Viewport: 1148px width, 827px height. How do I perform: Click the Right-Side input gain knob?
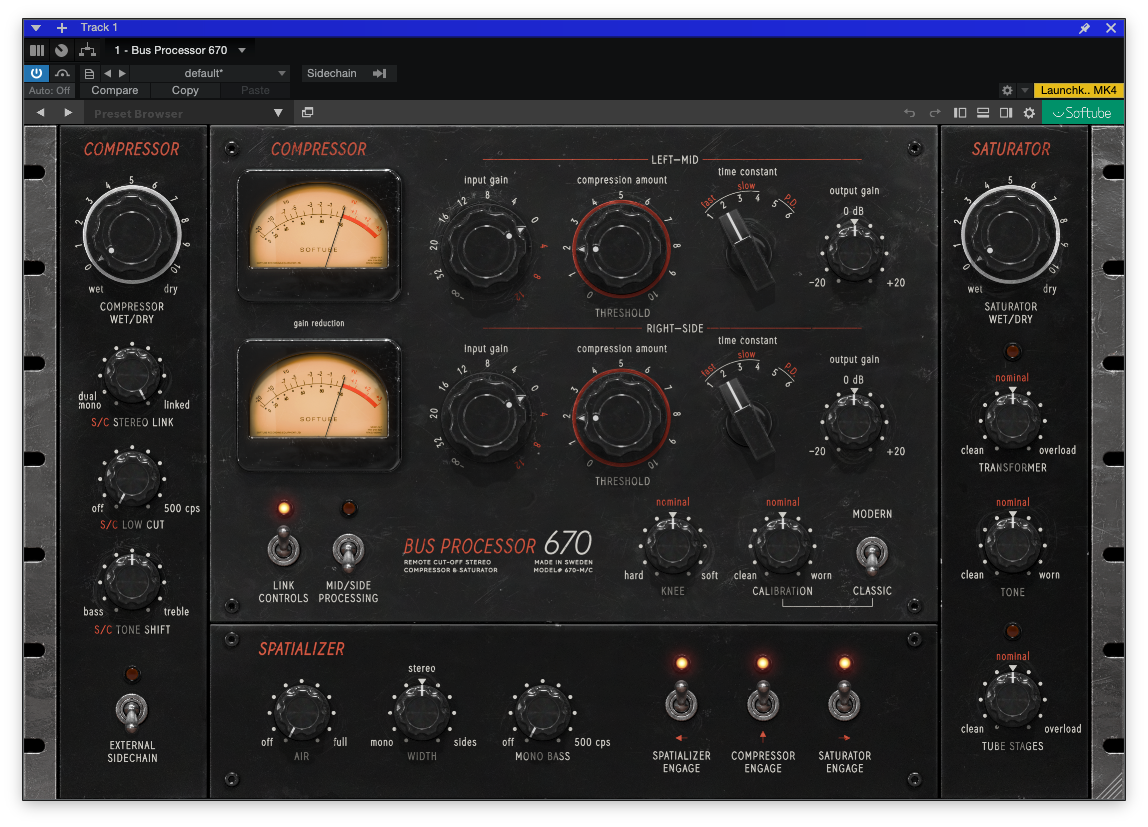[486, 418]
